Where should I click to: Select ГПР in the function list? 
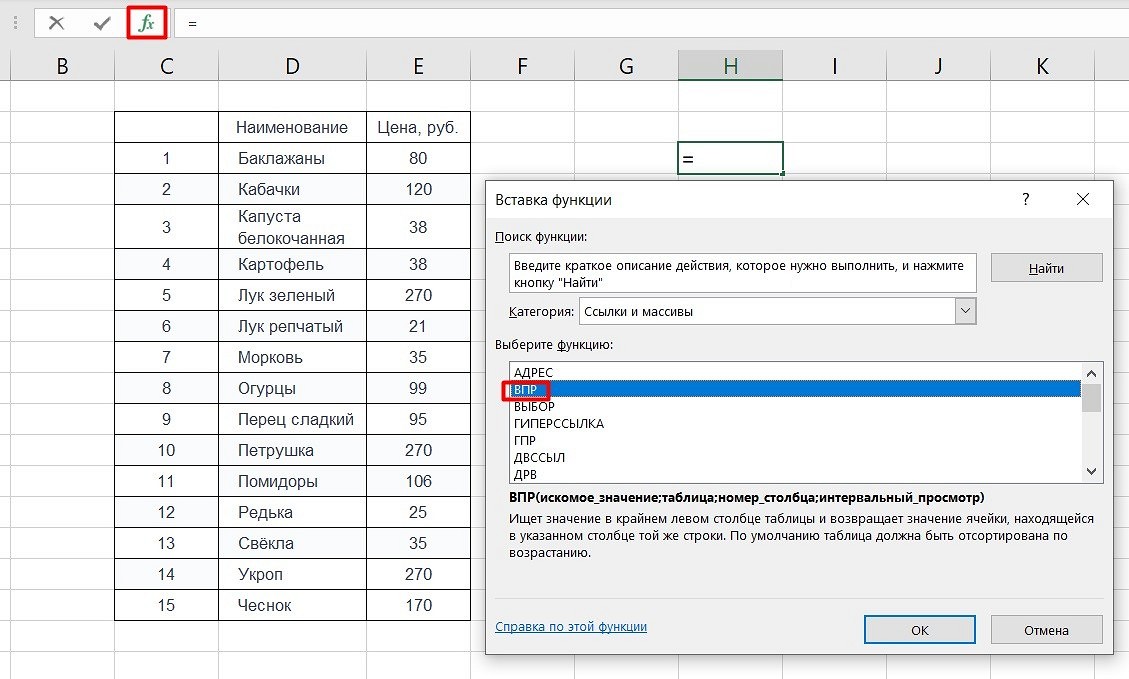[x=796, y=441]
